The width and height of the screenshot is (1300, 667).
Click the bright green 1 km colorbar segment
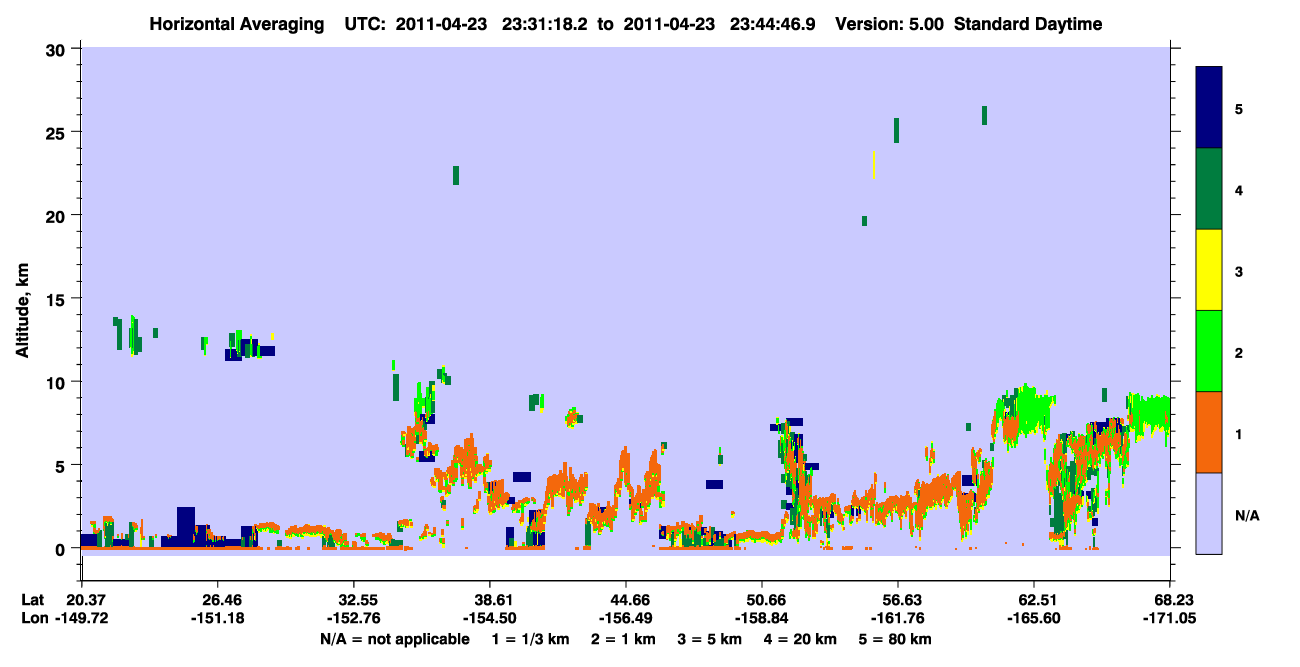point(1209,350)
